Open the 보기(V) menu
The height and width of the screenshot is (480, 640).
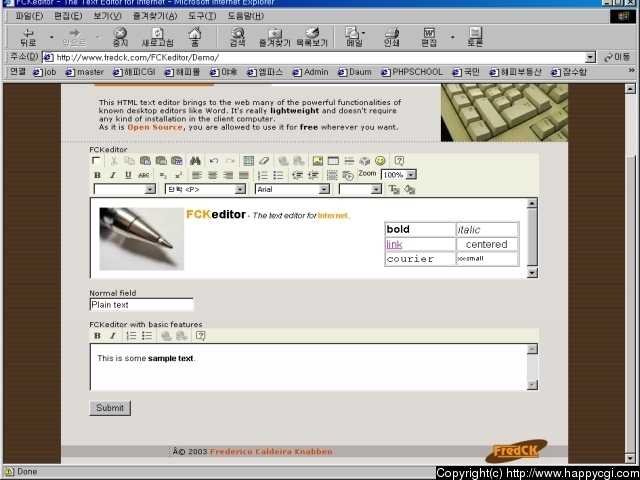pos(107,16)
